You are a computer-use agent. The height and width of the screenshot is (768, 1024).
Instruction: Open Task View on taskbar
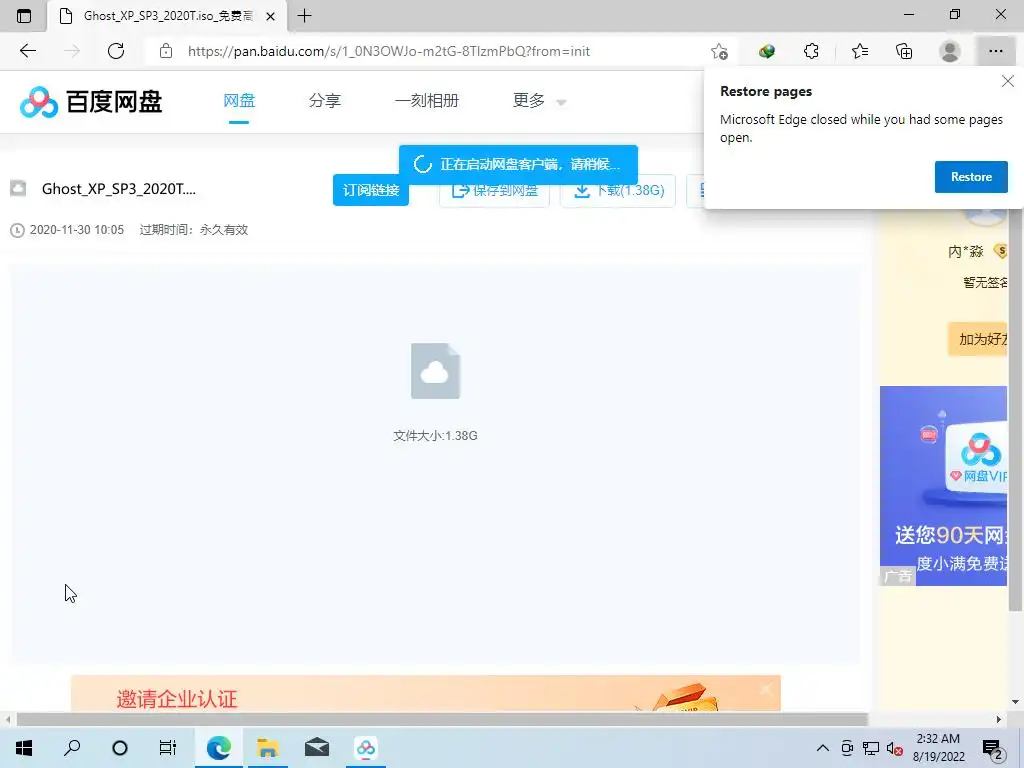pyautogui.click(x=168, y=748)
